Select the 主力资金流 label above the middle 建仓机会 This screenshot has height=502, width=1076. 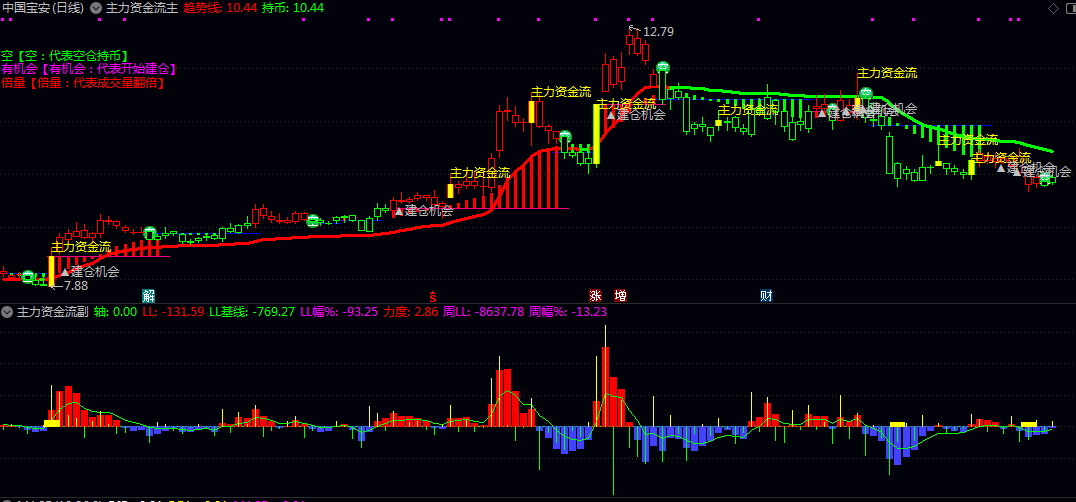coord(480,172)
